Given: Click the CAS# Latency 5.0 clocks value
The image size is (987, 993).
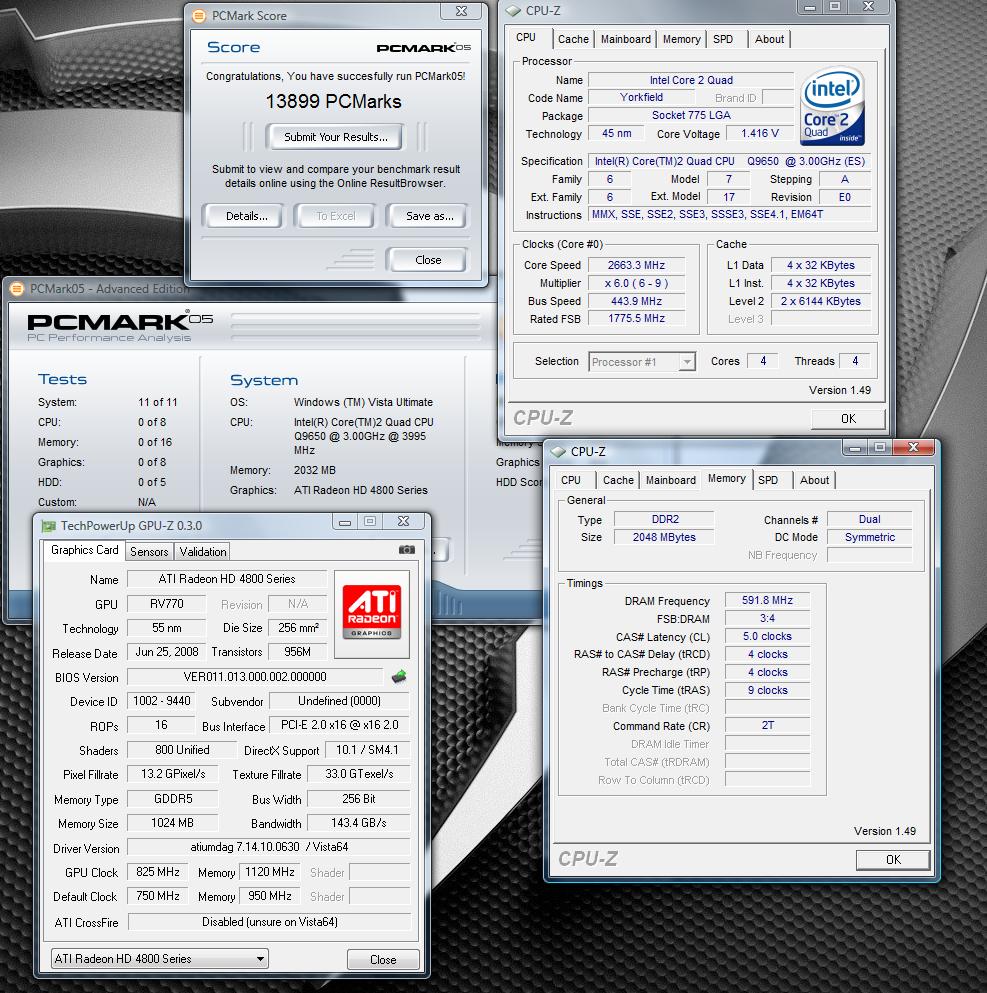Looking at the screenshot, I should tap(767, 636).
